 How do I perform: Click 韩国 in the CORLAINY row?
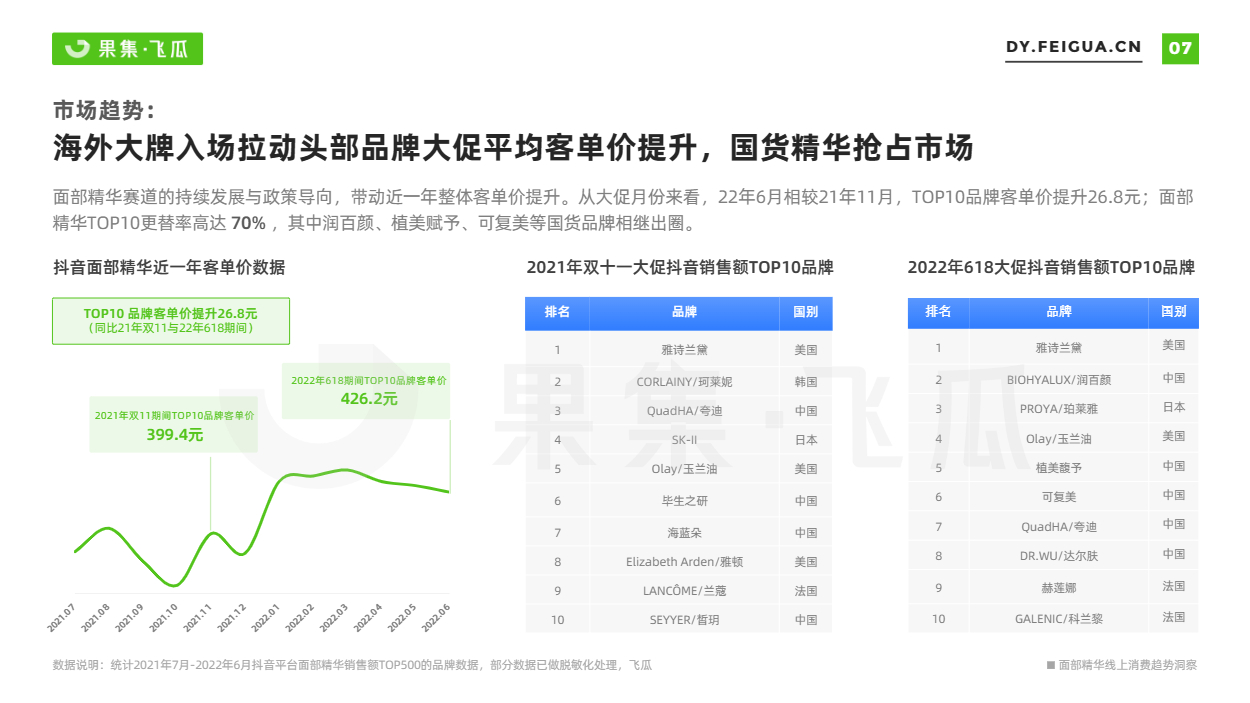tap(805, 382)
